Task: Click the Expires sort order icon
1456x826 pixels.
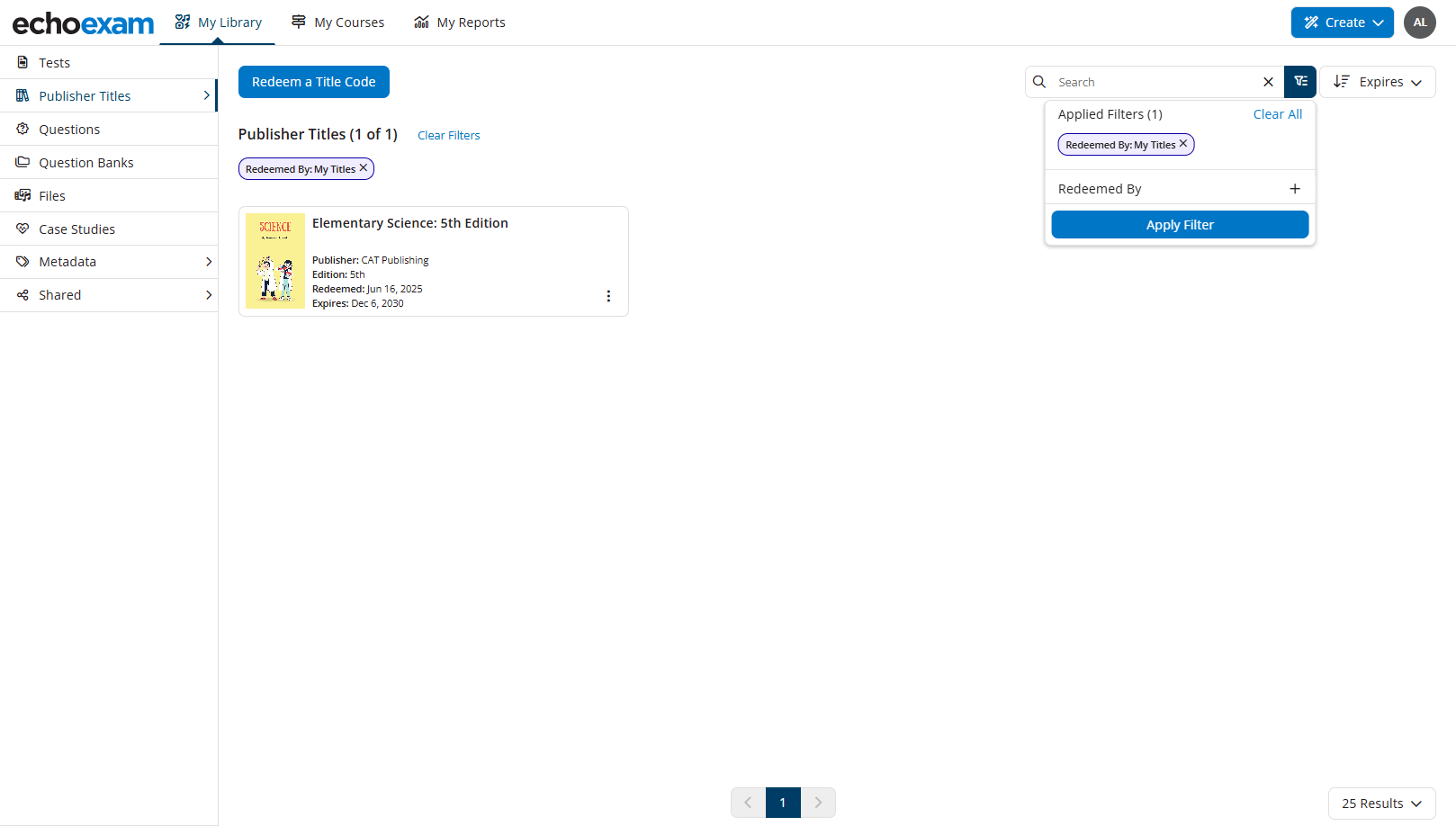Action: coord(1341,81)
